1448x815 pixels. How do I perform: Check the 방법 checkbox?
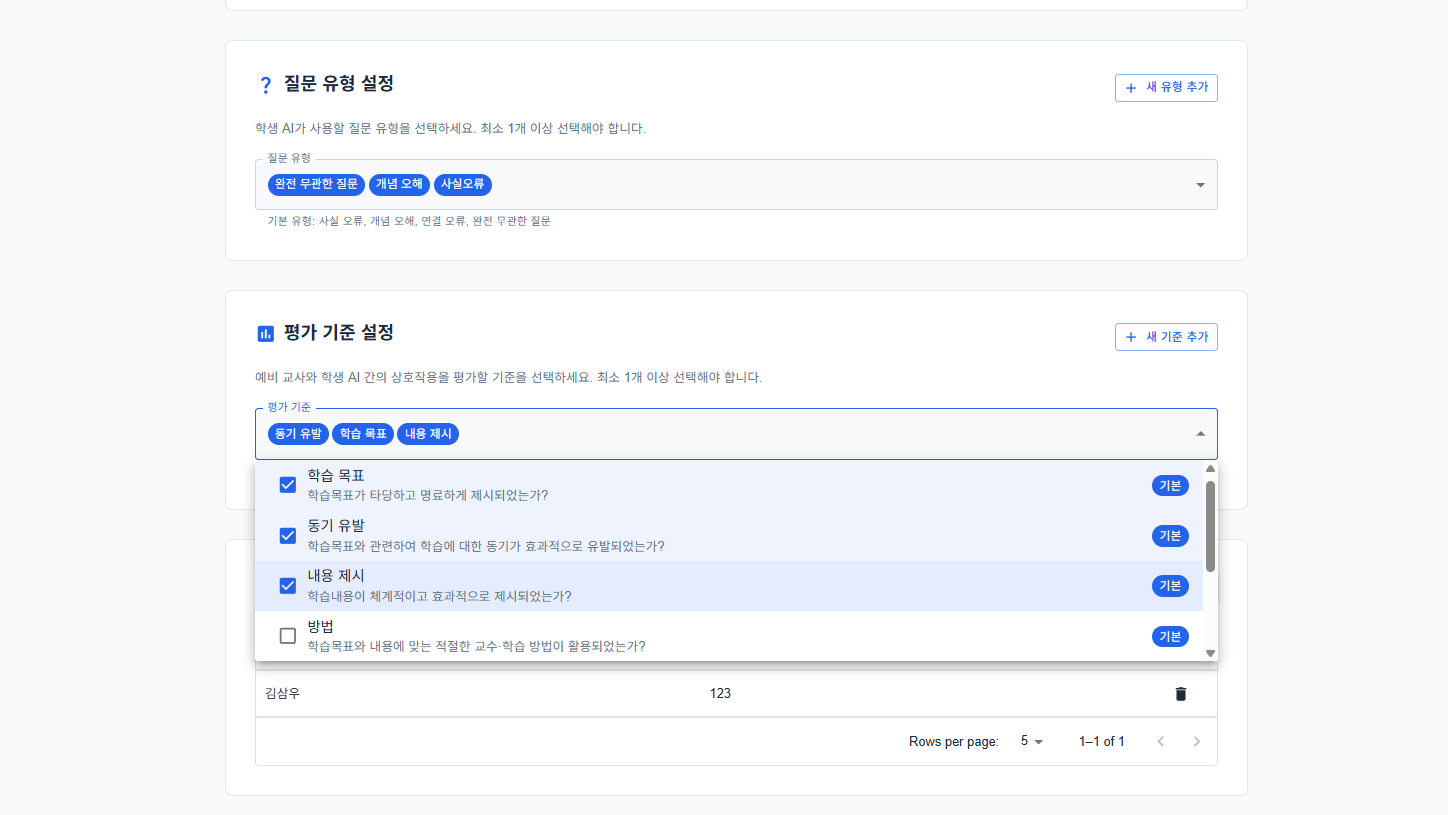[x=288, y=636]
